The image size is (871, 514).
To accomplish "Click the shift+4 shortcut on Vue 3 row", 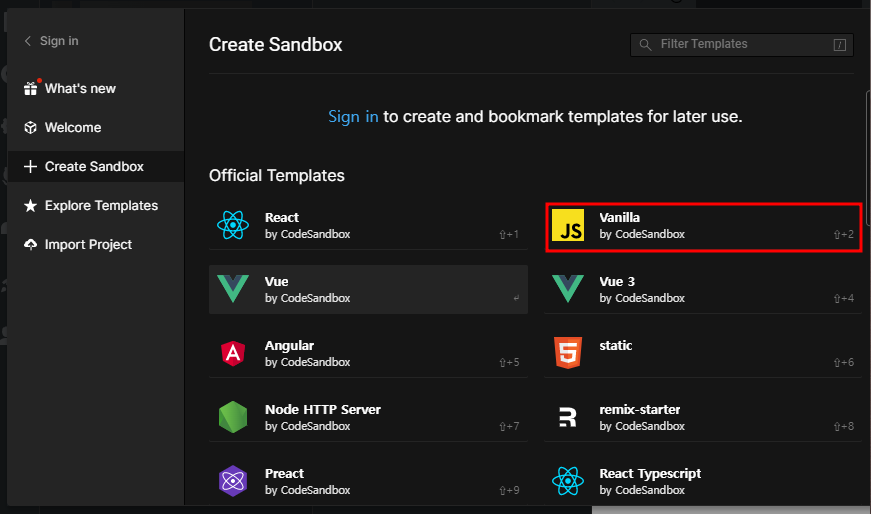I will pos(844,298).
